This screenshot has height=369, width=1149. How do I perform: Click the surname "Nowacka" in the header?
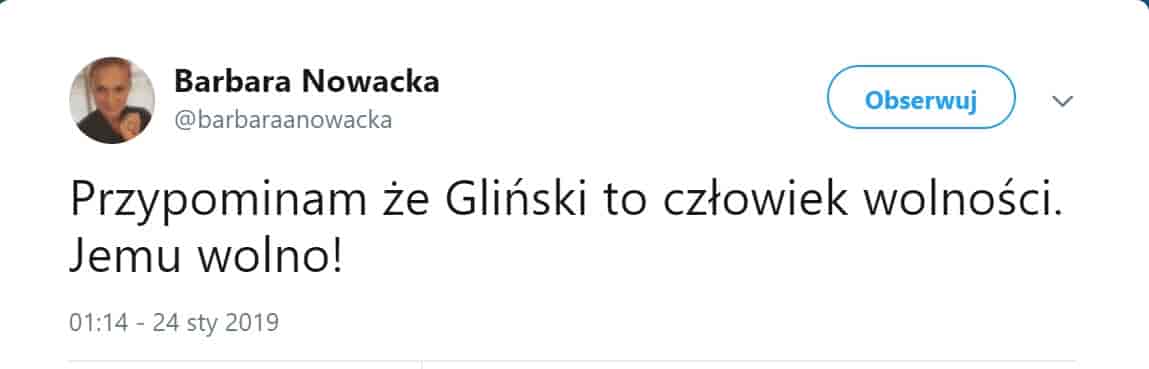(x=372, y=82)
